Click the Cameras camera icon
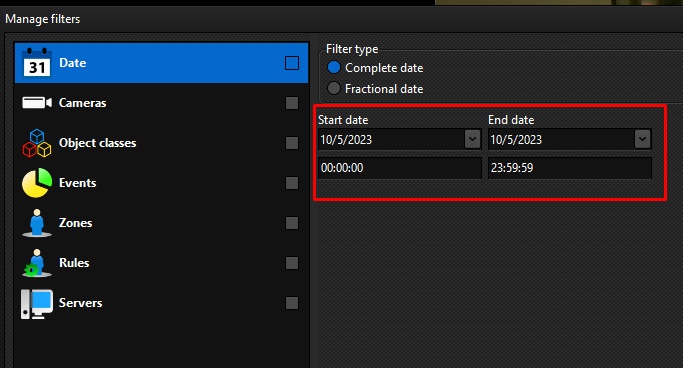The width and height of the screenshot is (683, 368). [37, 103]
